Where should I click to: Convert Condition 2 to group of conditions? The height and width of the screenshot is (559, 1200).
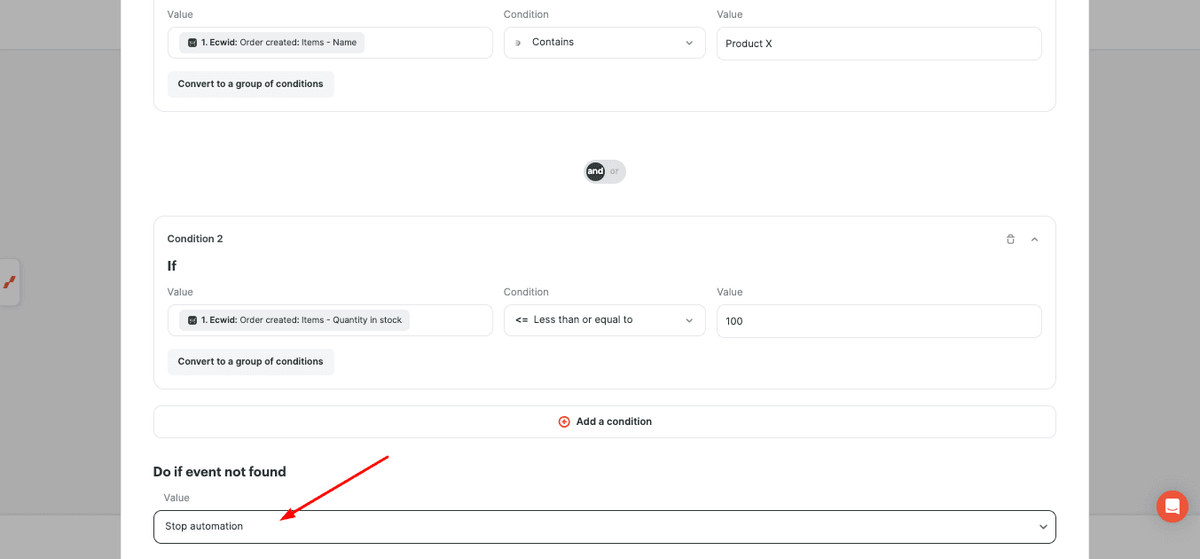tap(251, 361)
